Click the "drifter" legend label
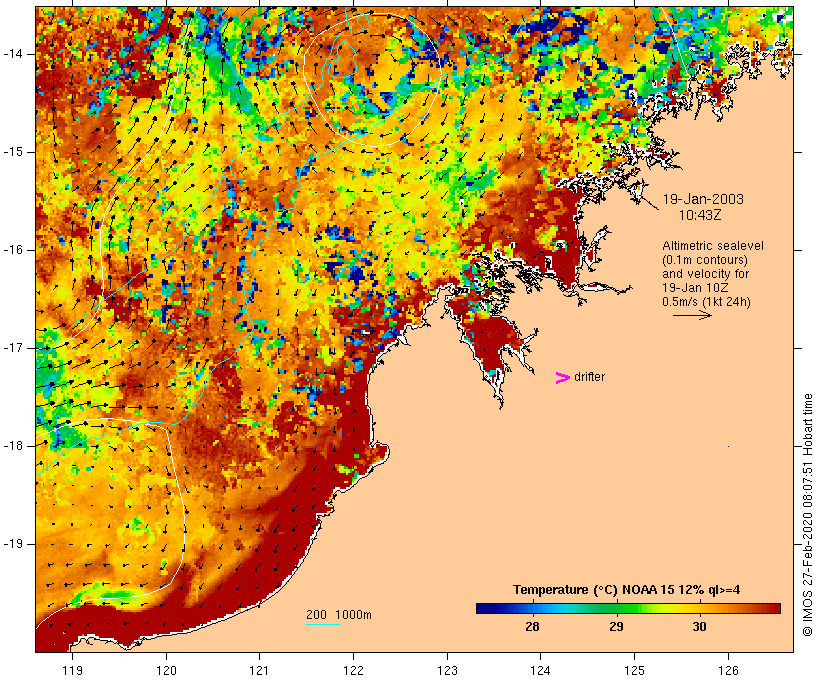Screen dimensions: 820x680 (x=590, y=377)
